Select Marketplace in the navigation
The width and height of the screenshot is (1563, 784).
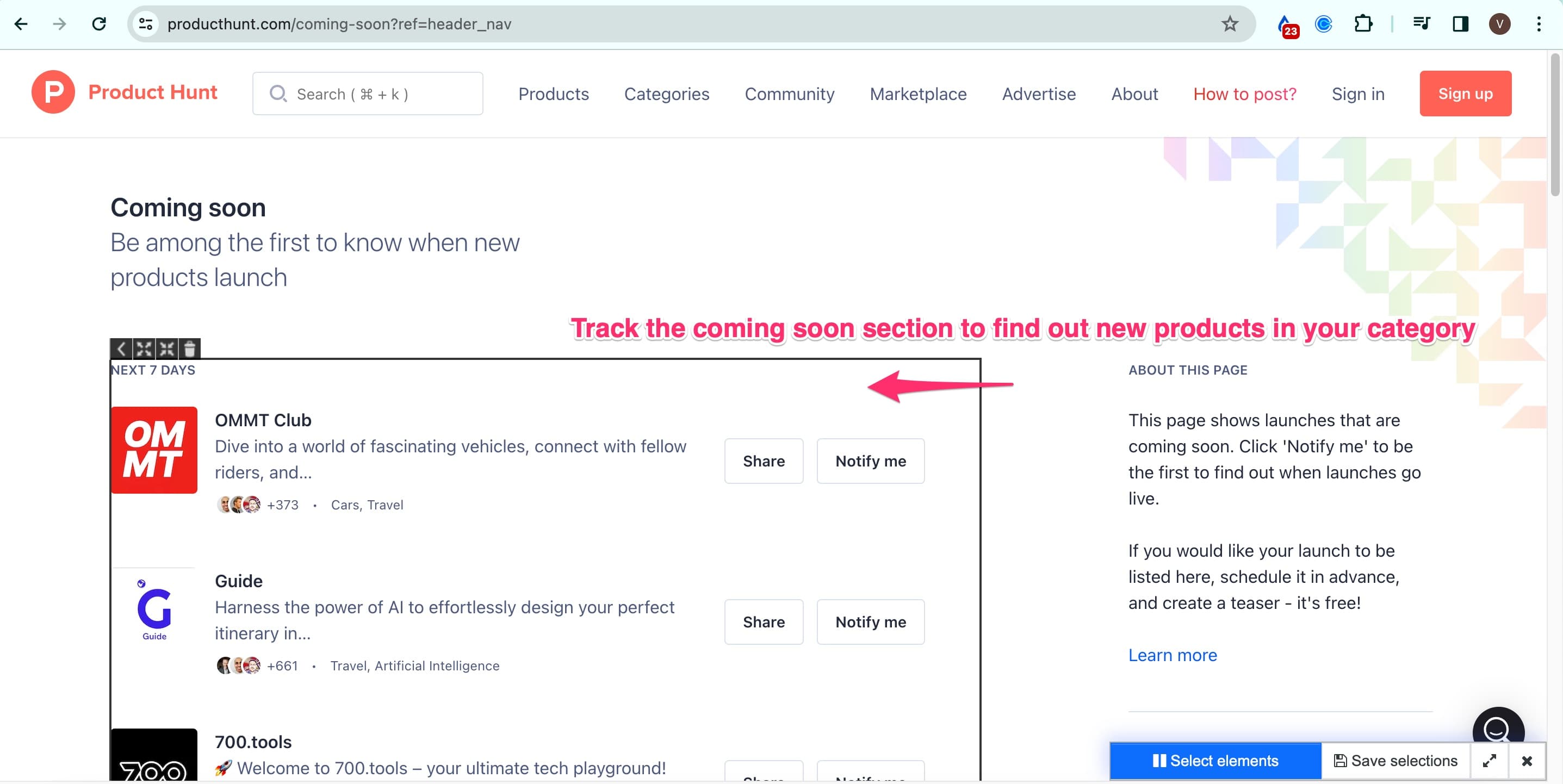pyautogui.click(x=918, y=94)
